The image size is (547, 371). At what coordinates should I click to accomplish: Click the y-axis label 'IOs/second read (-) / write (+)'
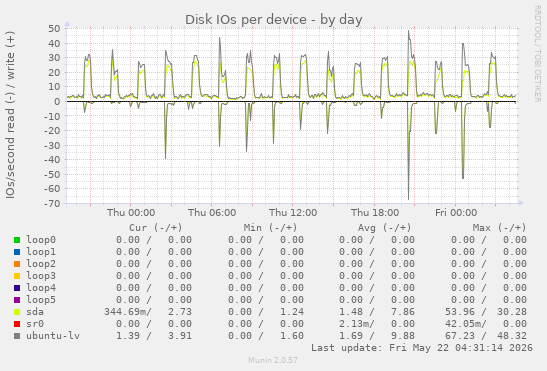point(10,115)
